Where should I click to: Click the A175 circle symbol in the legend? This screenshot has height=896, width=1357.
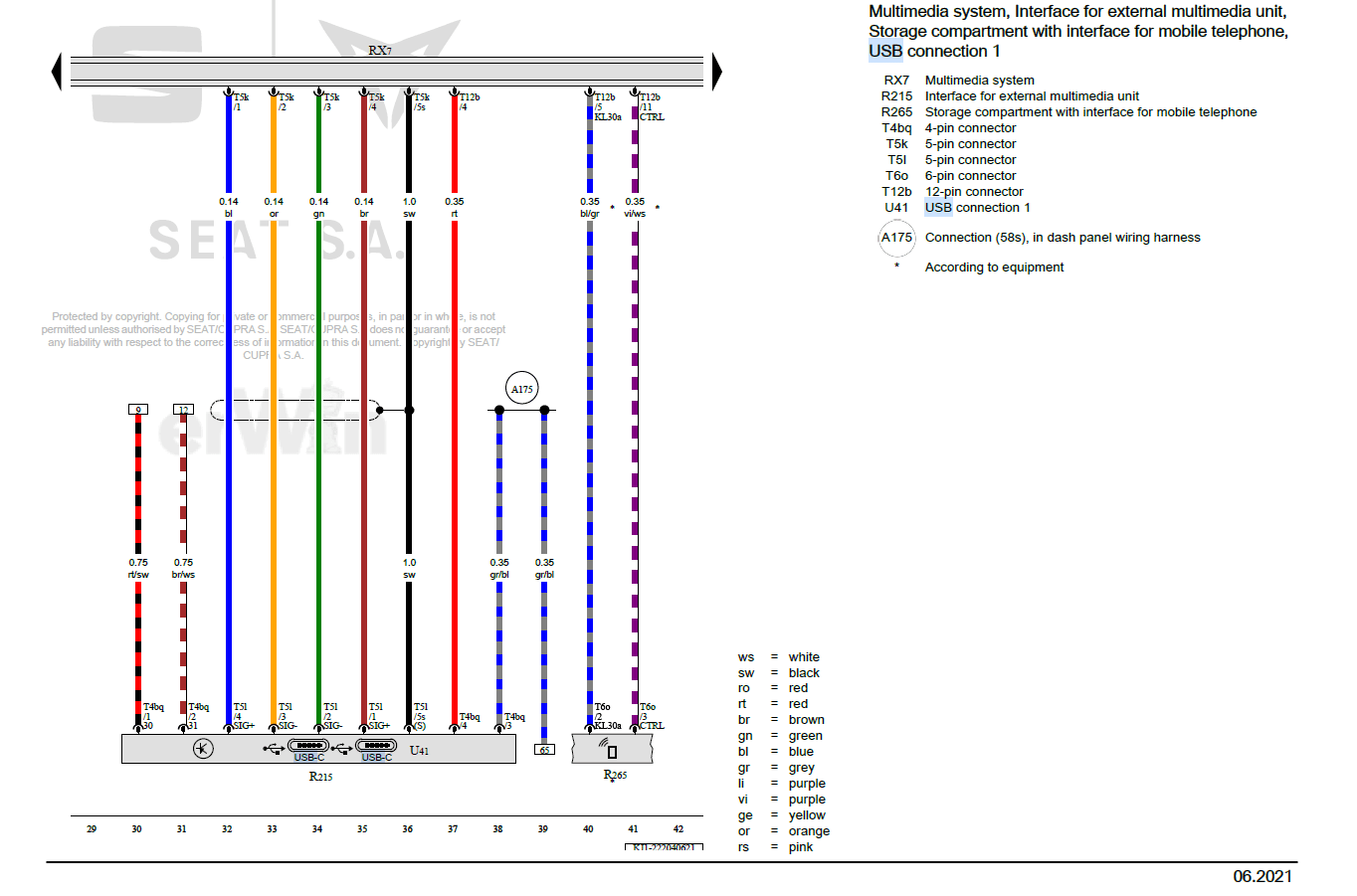[x=896, y=238]
